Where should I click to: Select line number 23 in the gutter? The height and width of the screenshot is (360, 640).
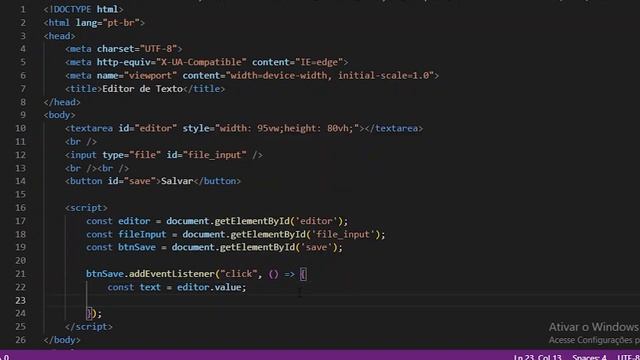[20, 300]
